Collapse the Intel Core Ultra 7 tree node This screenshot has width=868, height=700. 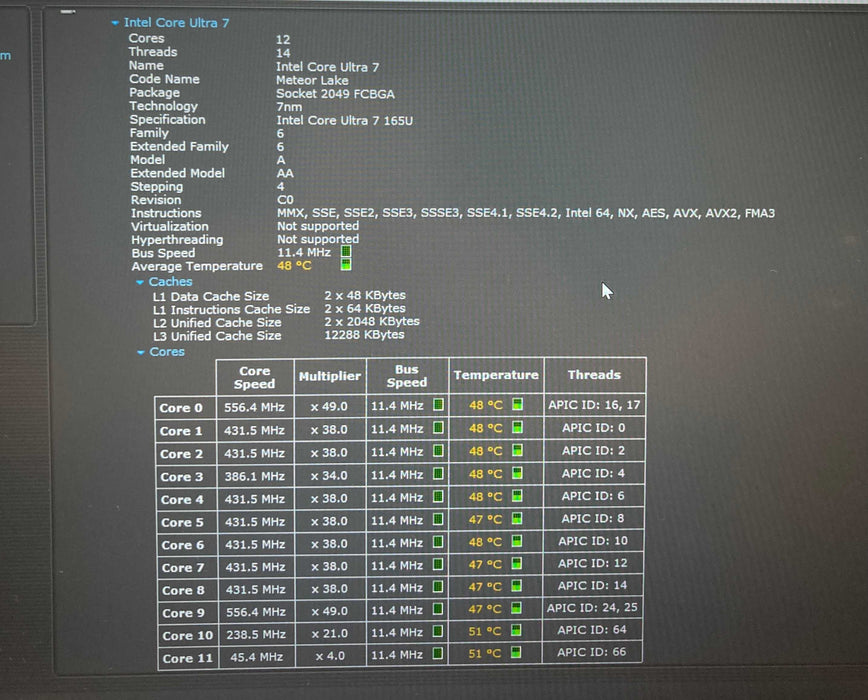[x=115, y=23]
